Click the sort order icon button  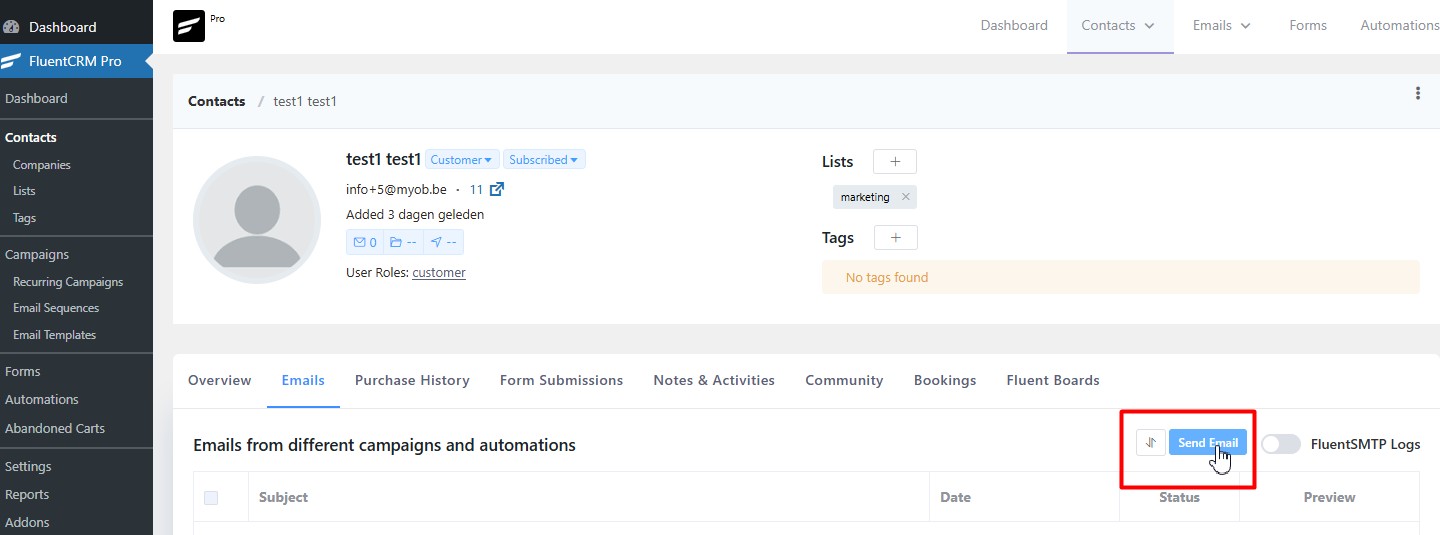[1150, 443]
